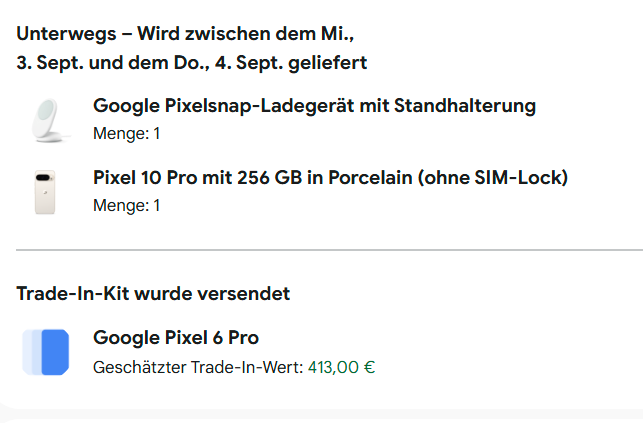Click the word Porcelain in the phone title

(x=358, y=179)
